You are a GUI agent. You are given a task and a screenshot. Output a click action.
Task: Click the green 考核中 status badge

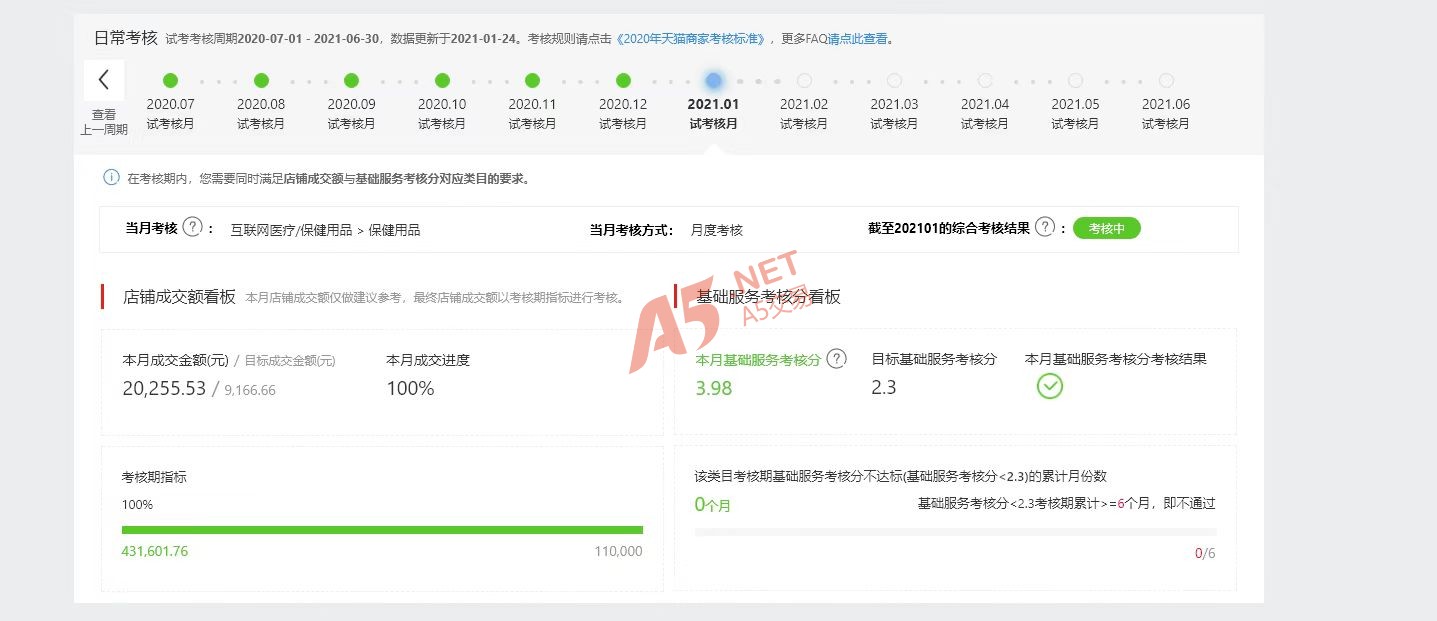point(1106,228)
